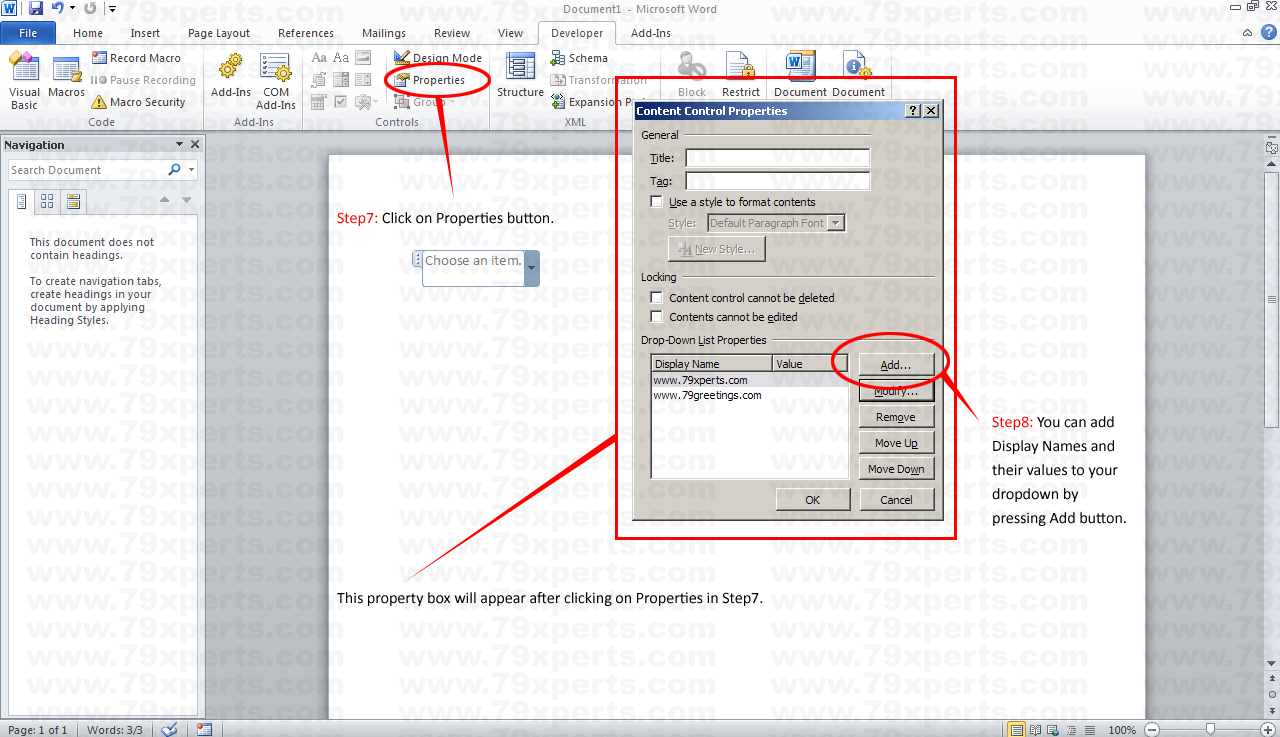Browse pages tab in Navigation pane
Viewport: 1280px width, 737px height.
[x=47, y=201]
